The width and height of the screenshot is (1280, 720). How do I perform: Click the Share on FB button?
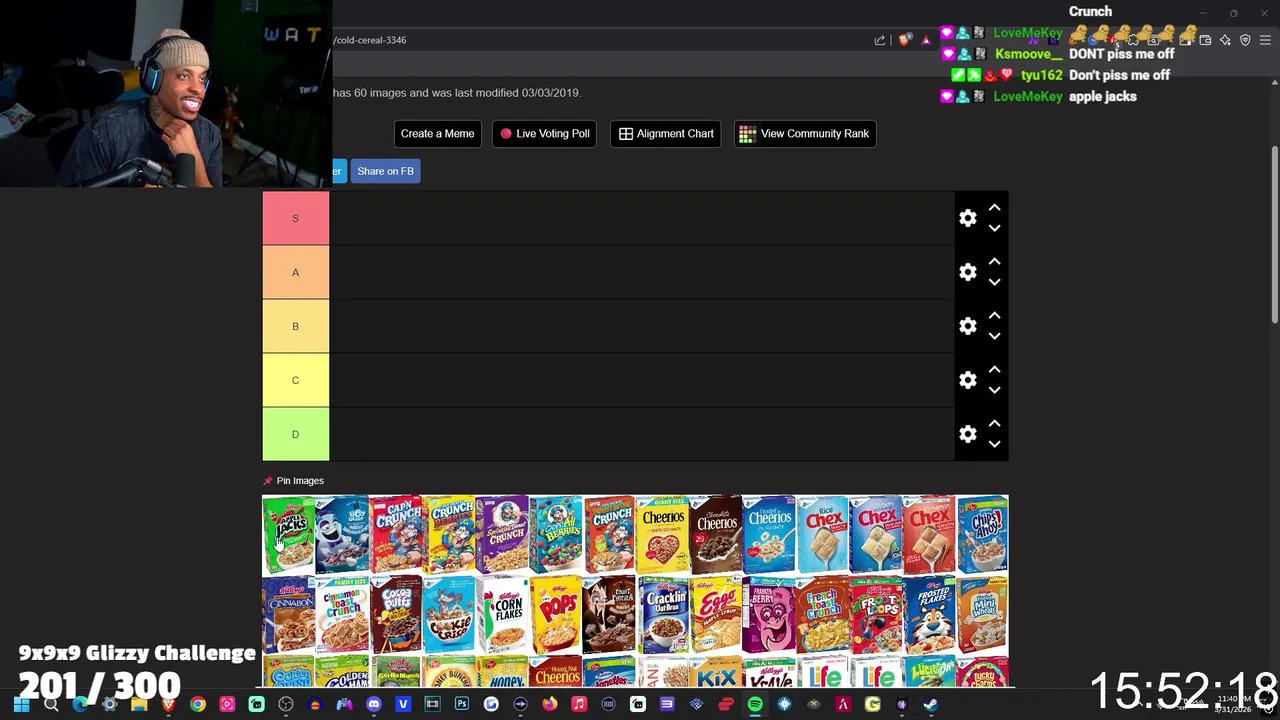(x=385, y=171)
